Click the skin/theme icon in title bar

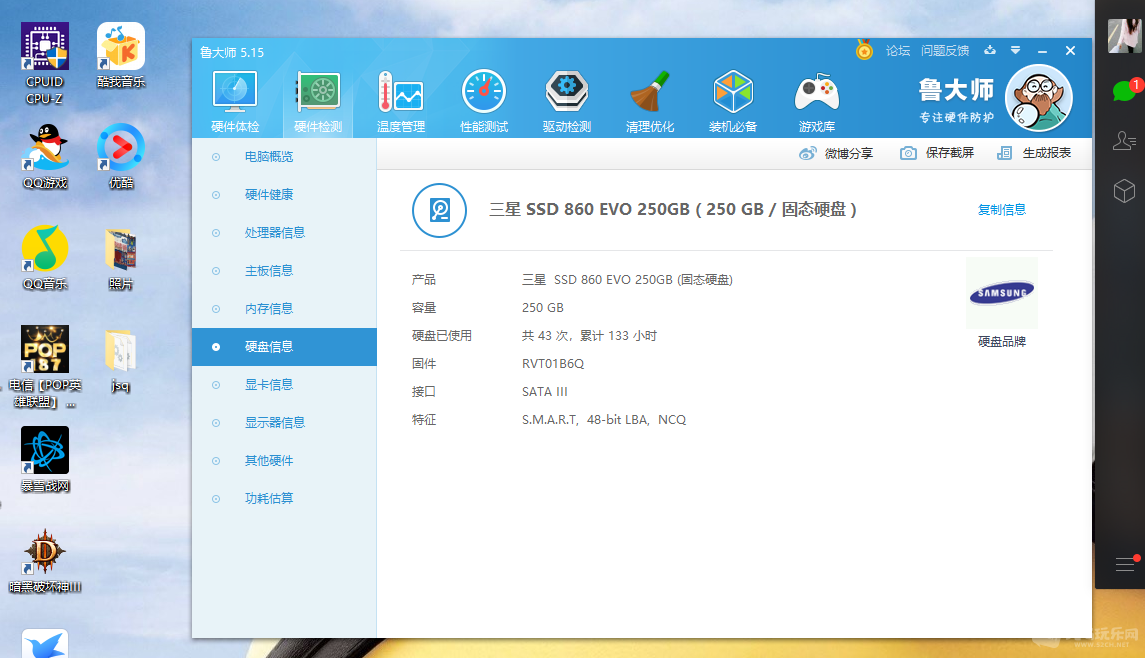click(989, 50)
